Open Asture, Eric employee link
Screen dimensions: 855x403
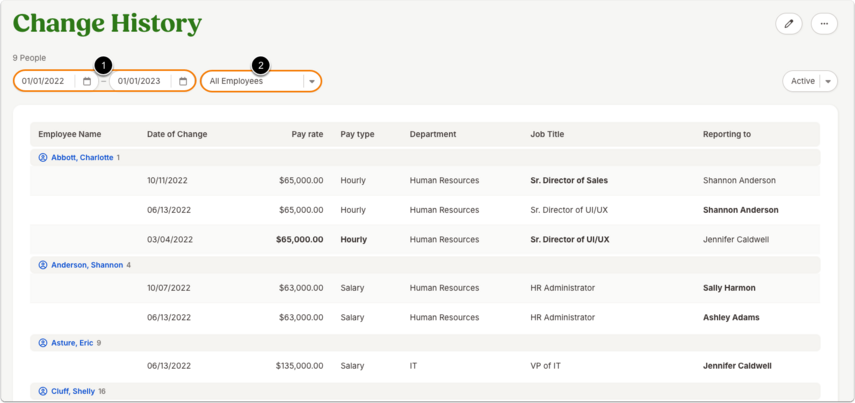coord(72,343)
